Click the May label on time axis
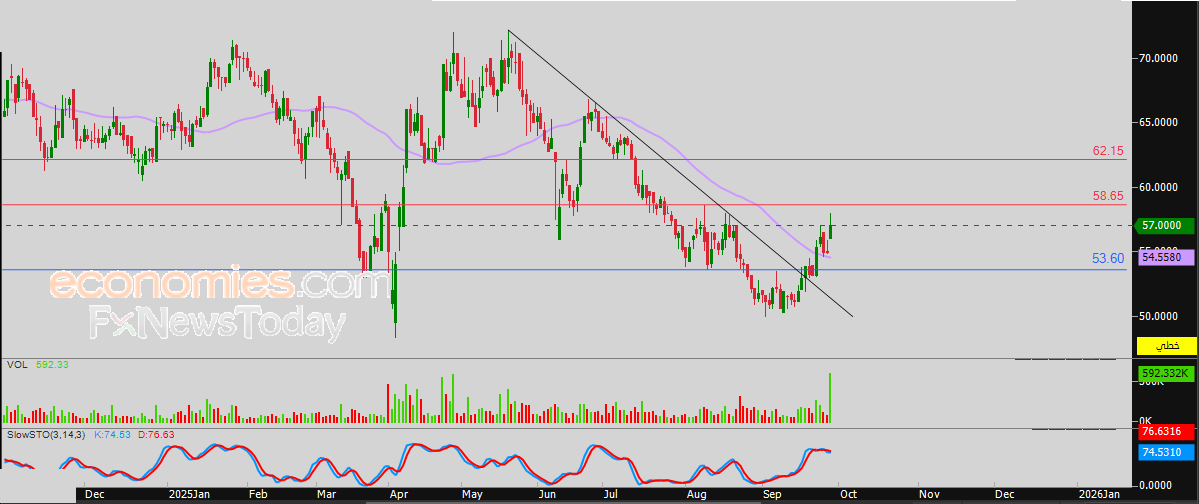1199x504 pixels. pyautogui.click(x=473, y=495)
